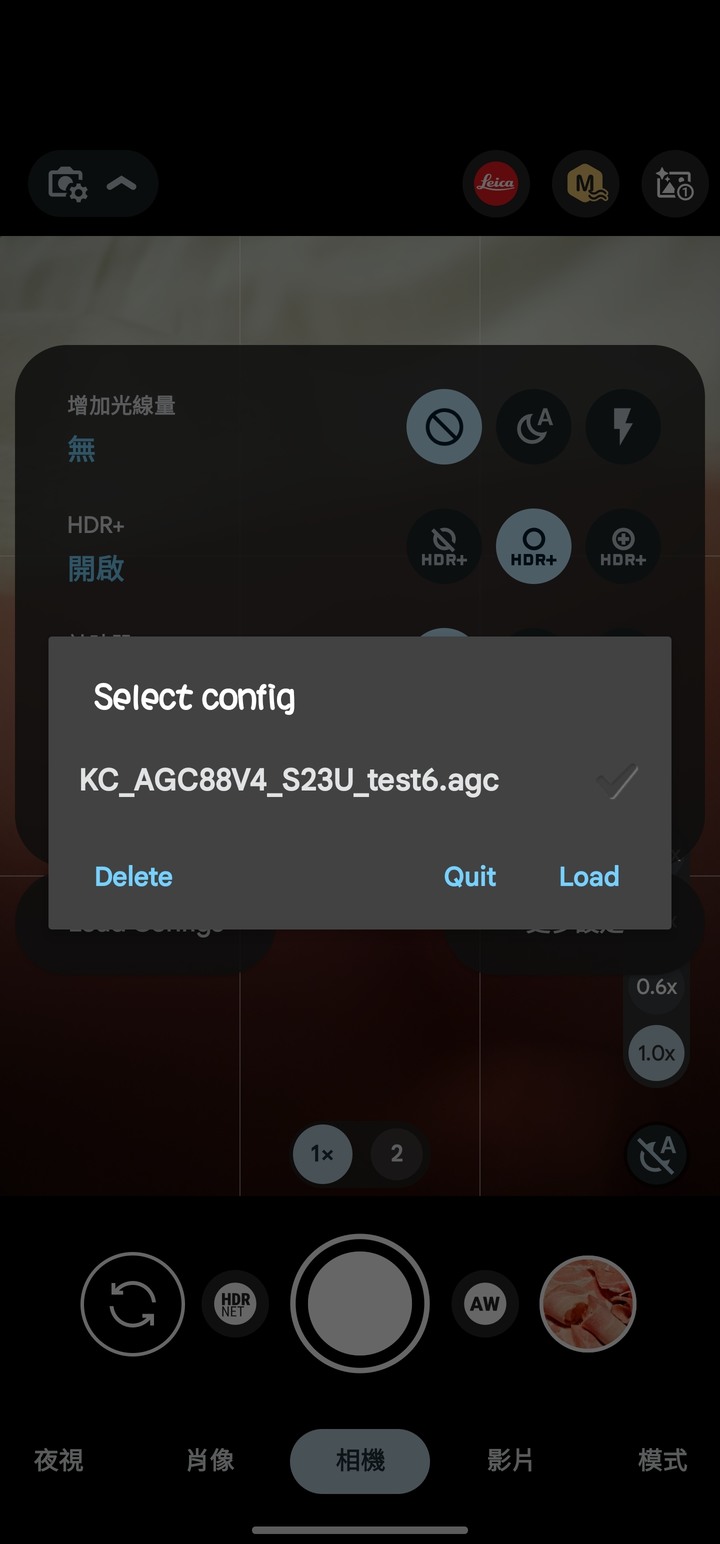Disable HDR+ using the crossed HDR+ icon
Screen dimensions: 720x1544
(x=444, y=547)
